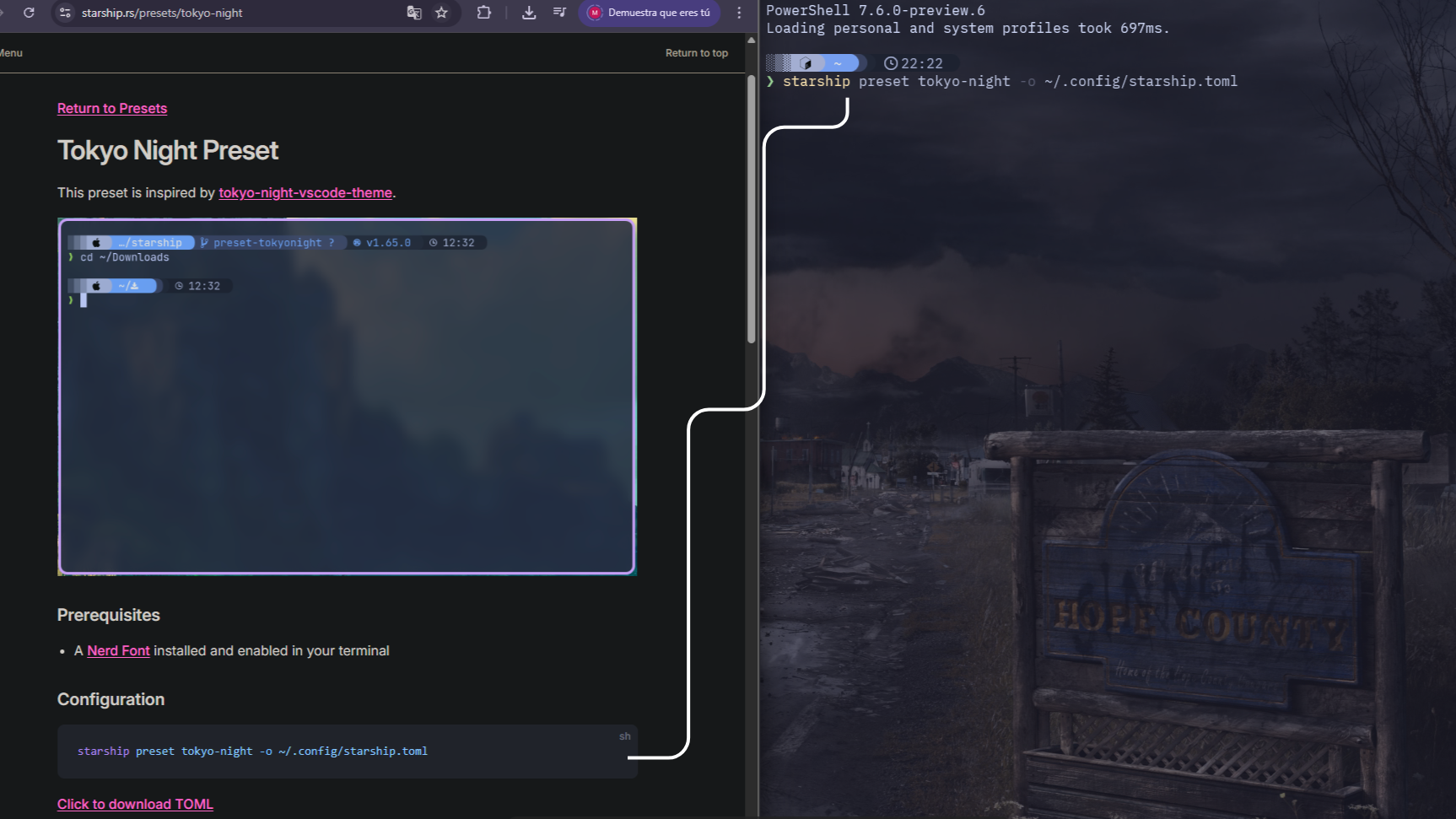Reload the starship.rs page
The image size is (1456, 819).
coord(29,13)
